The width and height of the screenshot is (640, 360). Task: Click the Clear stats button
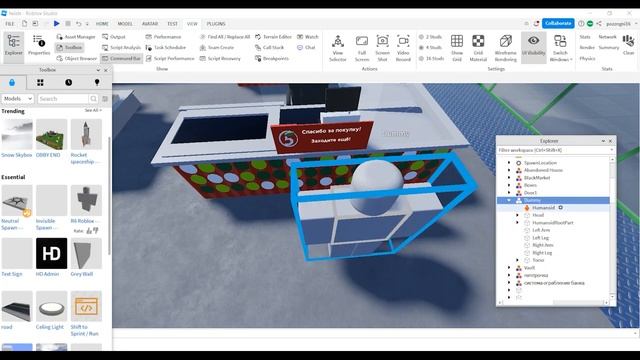[x=629, y=45]
